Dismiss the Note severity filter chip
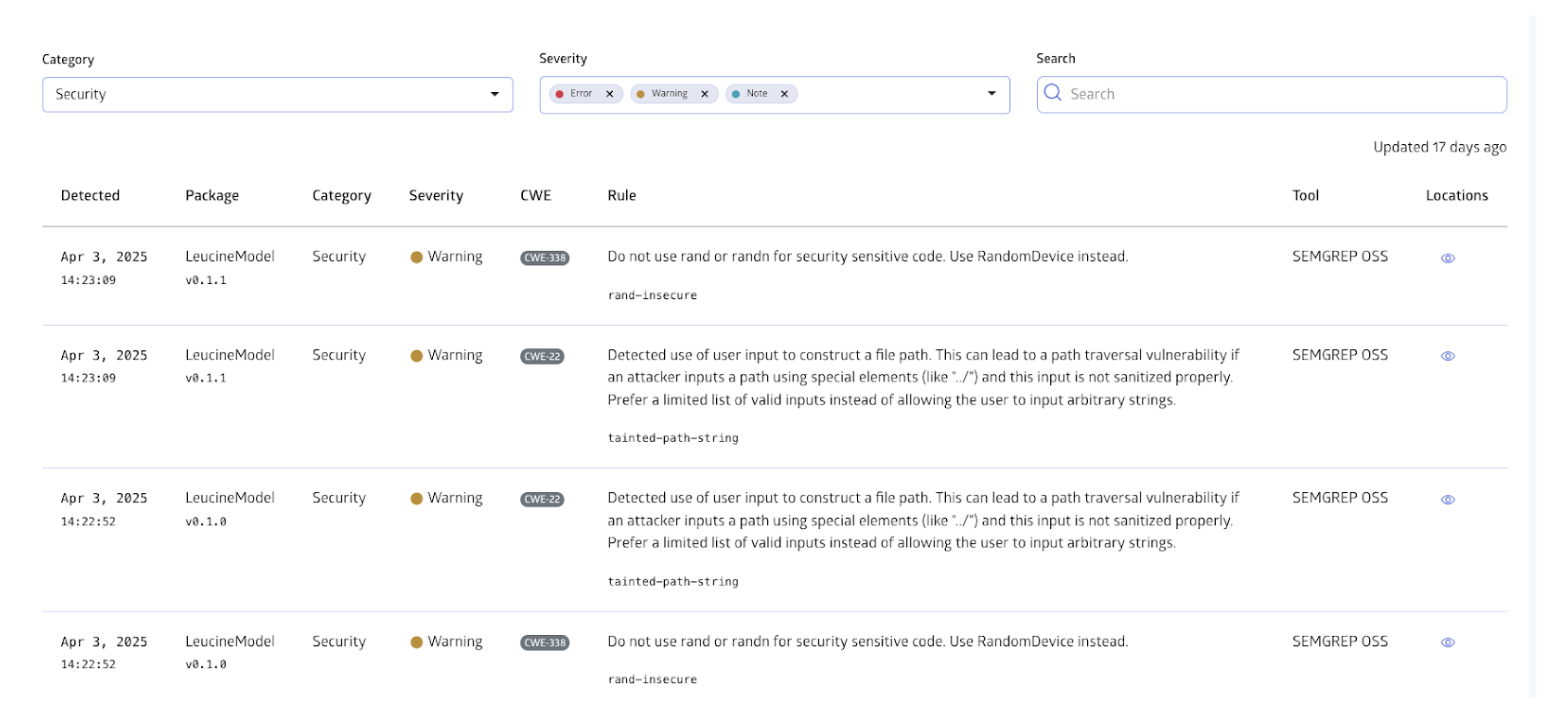 [786, 93]
